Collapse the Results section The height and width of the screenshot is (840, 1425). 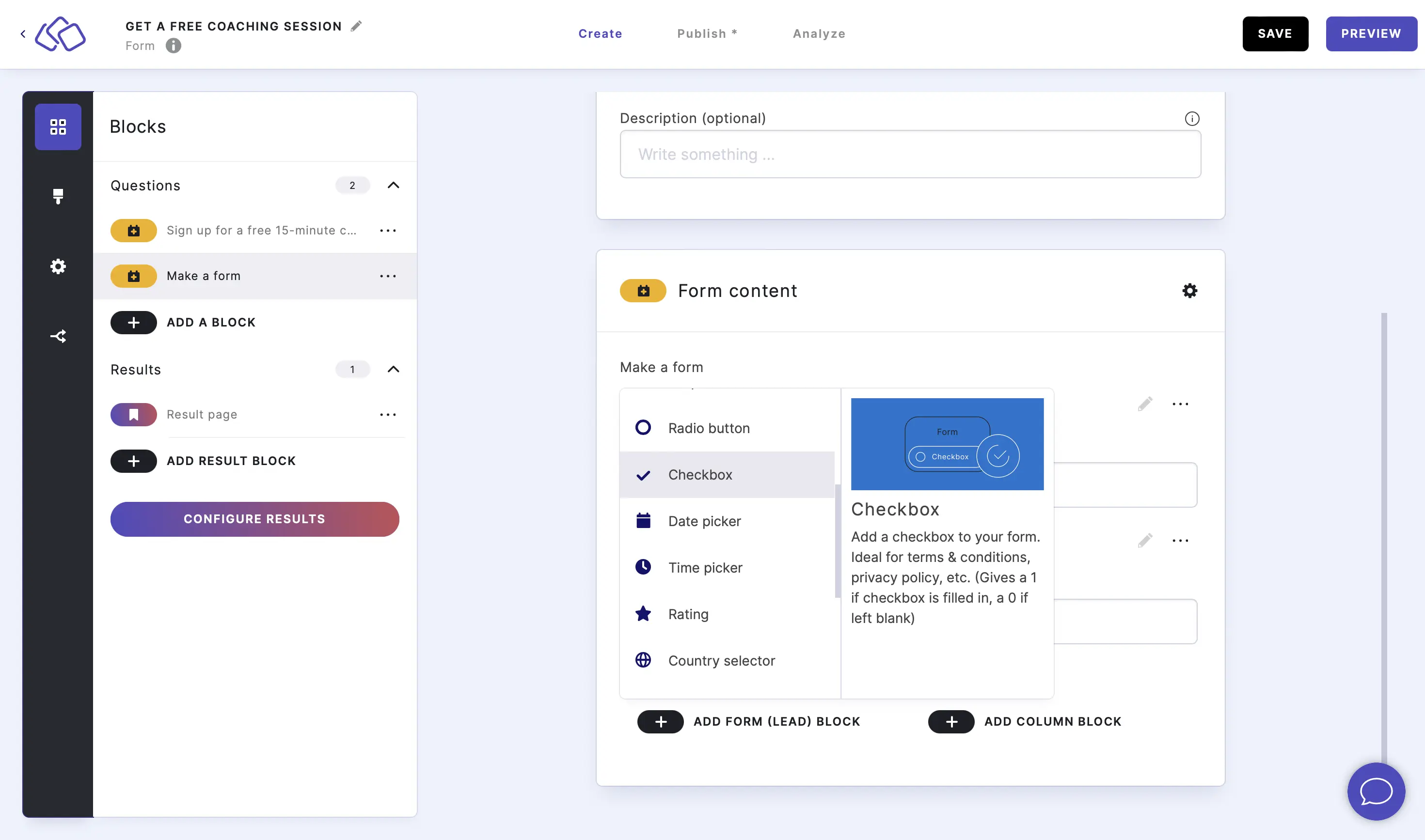[x=394, y=369]
